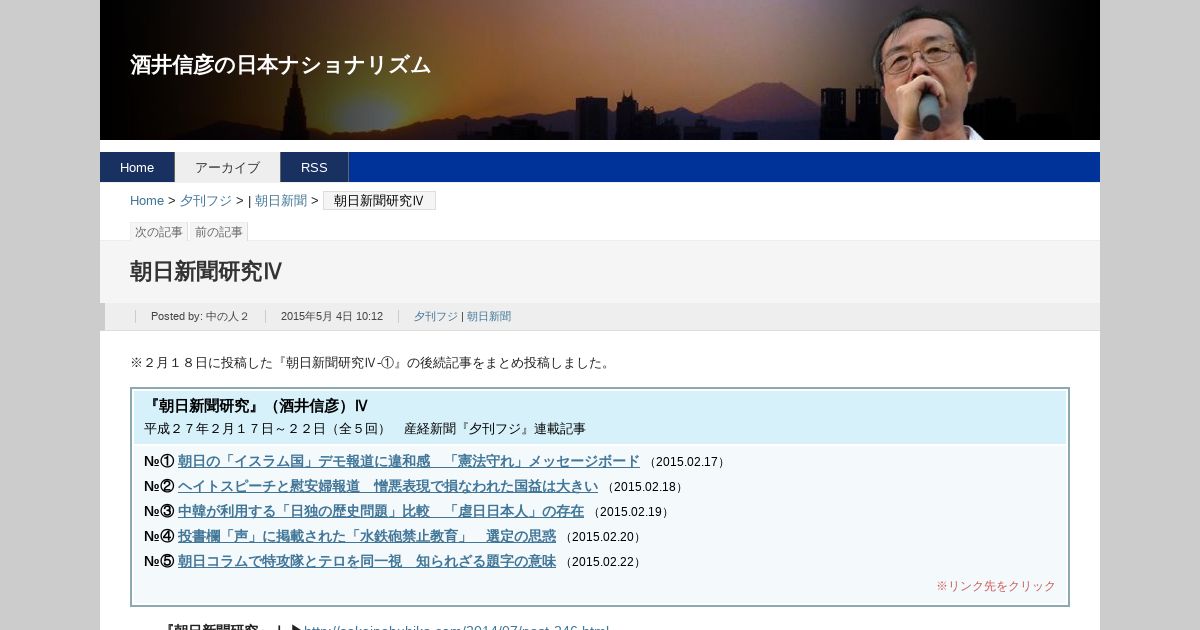
Task: Open article №① 朝日の「イスラム国」デモ報道に違和感
Action: pyautogui.click(x=408, y=461)
